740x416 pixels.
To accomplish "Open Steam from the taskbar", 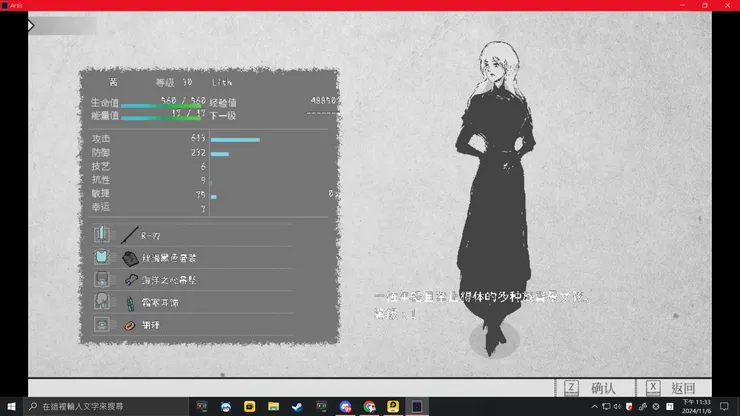I will tap(297, 406).
